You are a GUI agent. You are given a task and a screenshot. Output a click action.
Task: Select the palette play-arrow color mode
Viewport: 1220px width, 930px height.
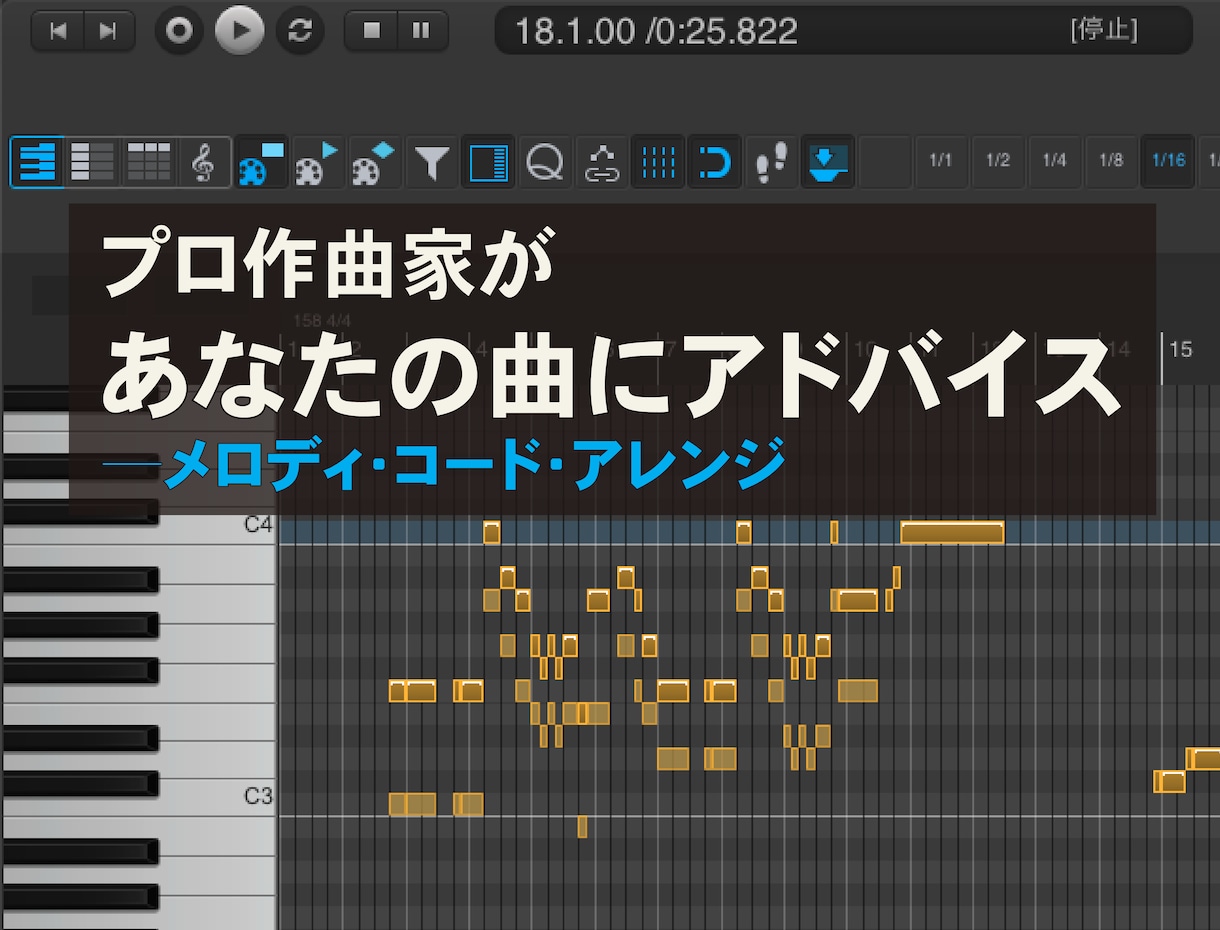(x=318, y=162)
